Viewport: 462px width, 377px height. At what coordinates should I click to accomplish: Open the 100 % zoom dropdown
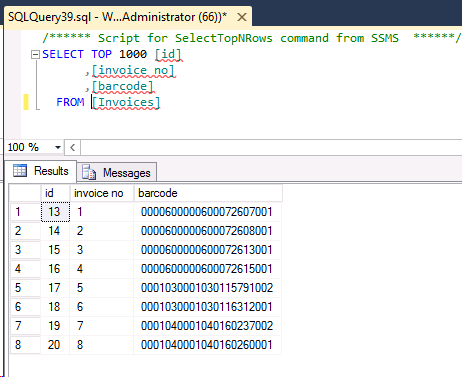click(x=58, y=147)
